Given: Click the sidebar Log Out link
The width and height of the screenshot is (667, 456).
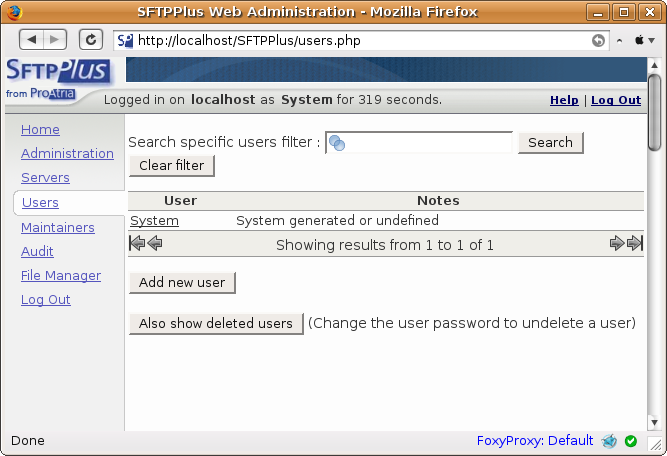Looking at the screenshot, I should [x=46, y=299].
